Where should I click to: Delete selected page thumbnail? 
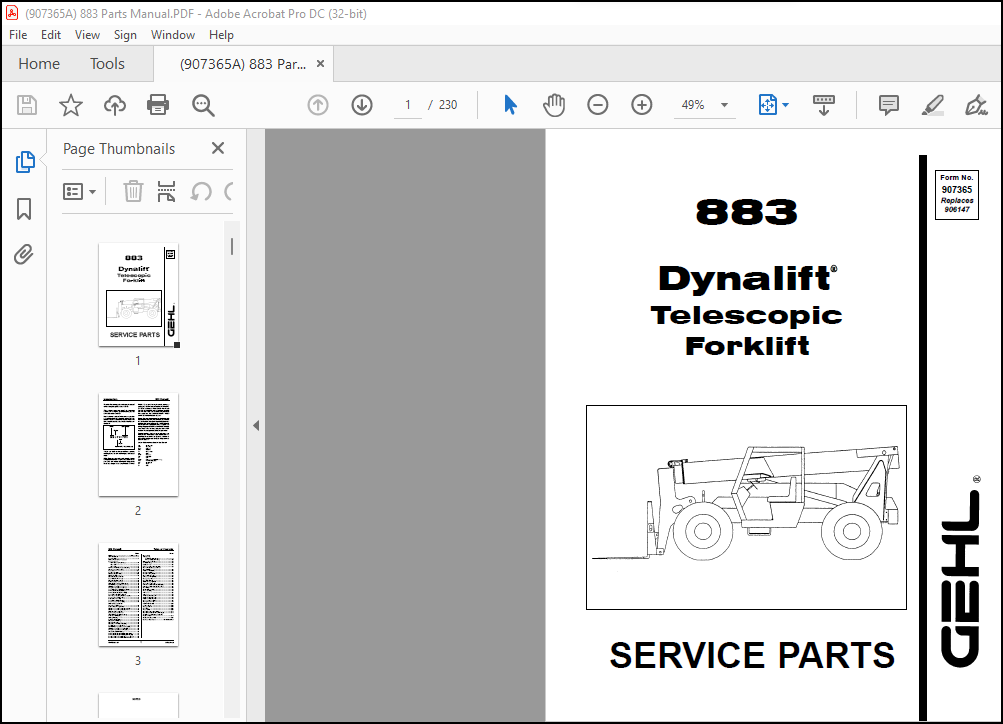(x=133, y=191)
